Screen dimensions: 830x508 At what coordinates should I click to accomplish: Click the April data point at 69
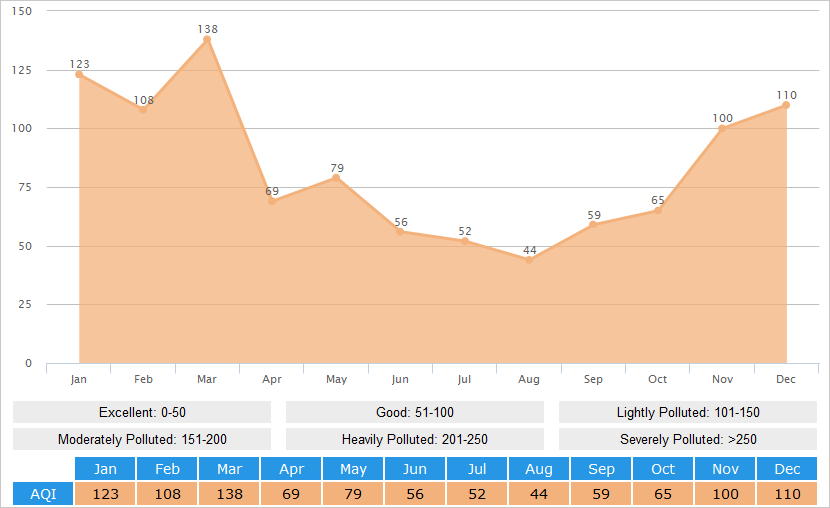272,201
